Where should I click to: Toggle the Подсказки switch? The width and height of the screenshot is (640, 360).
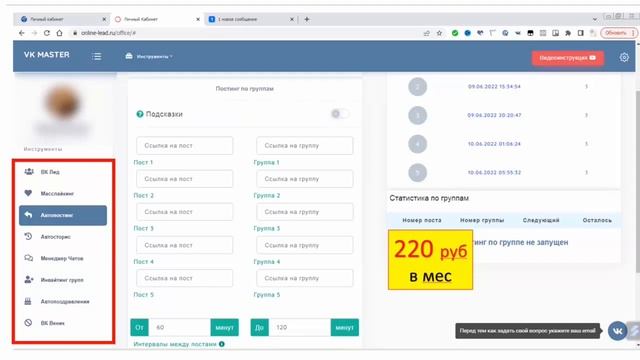(340, 114)
